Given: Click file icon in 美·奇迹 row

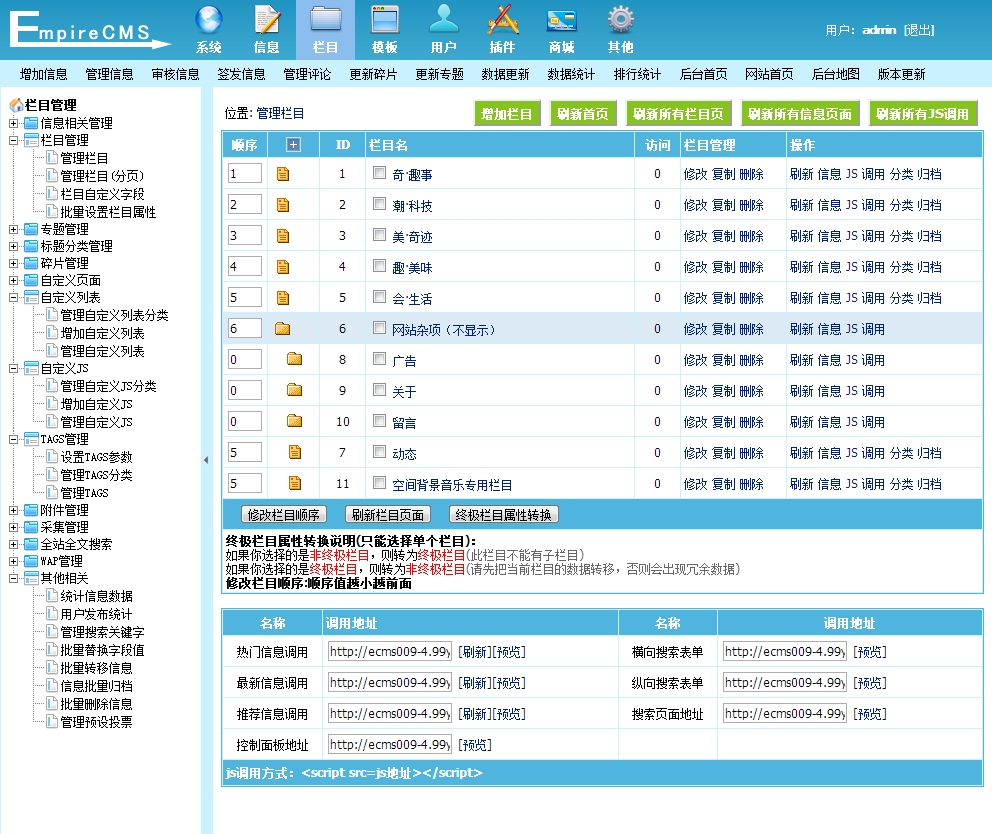Looking at the screenshot, I should [x=283, y=236].
